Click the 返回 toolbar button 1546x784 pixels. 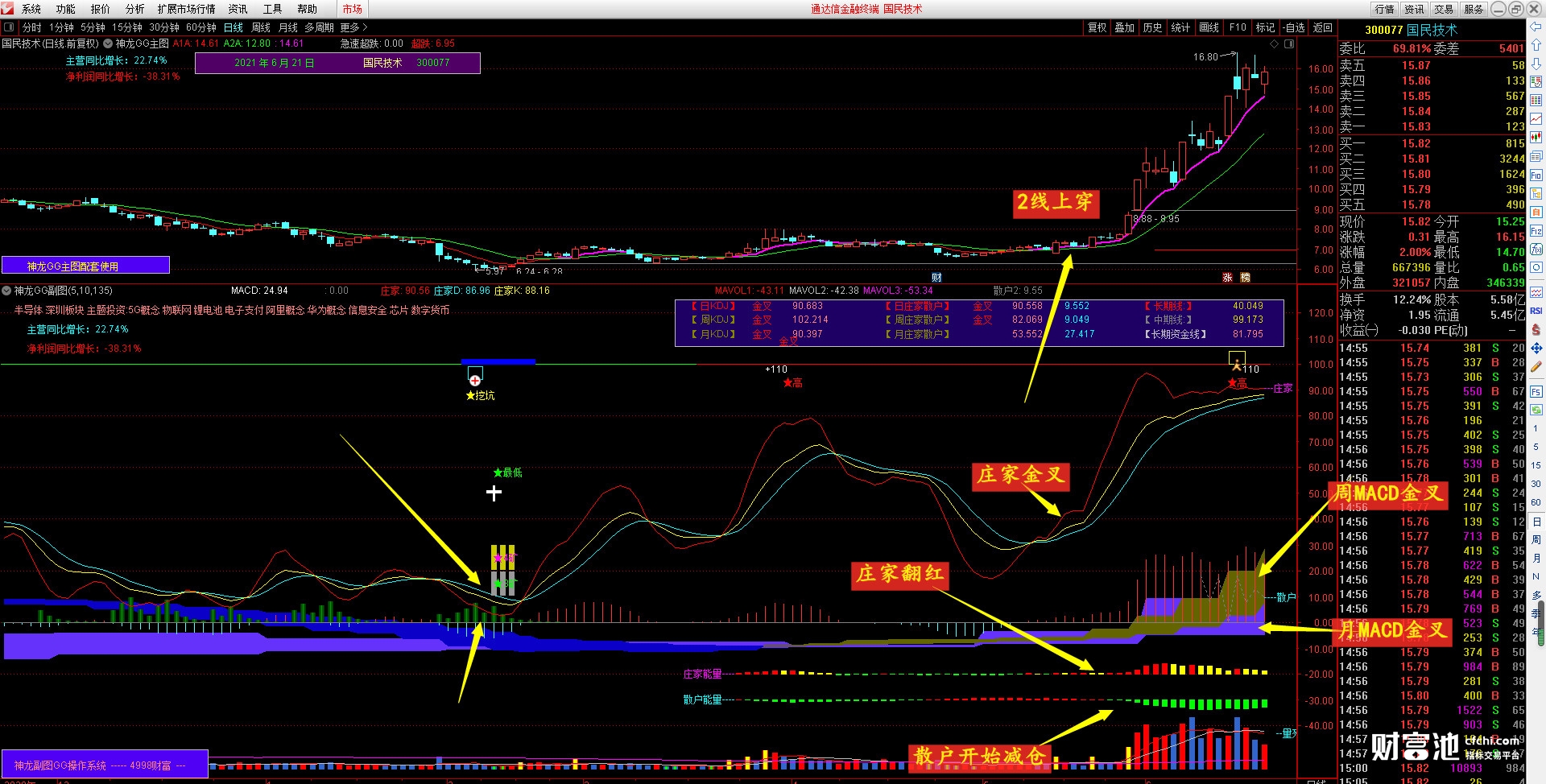(x=1323, y=27)
